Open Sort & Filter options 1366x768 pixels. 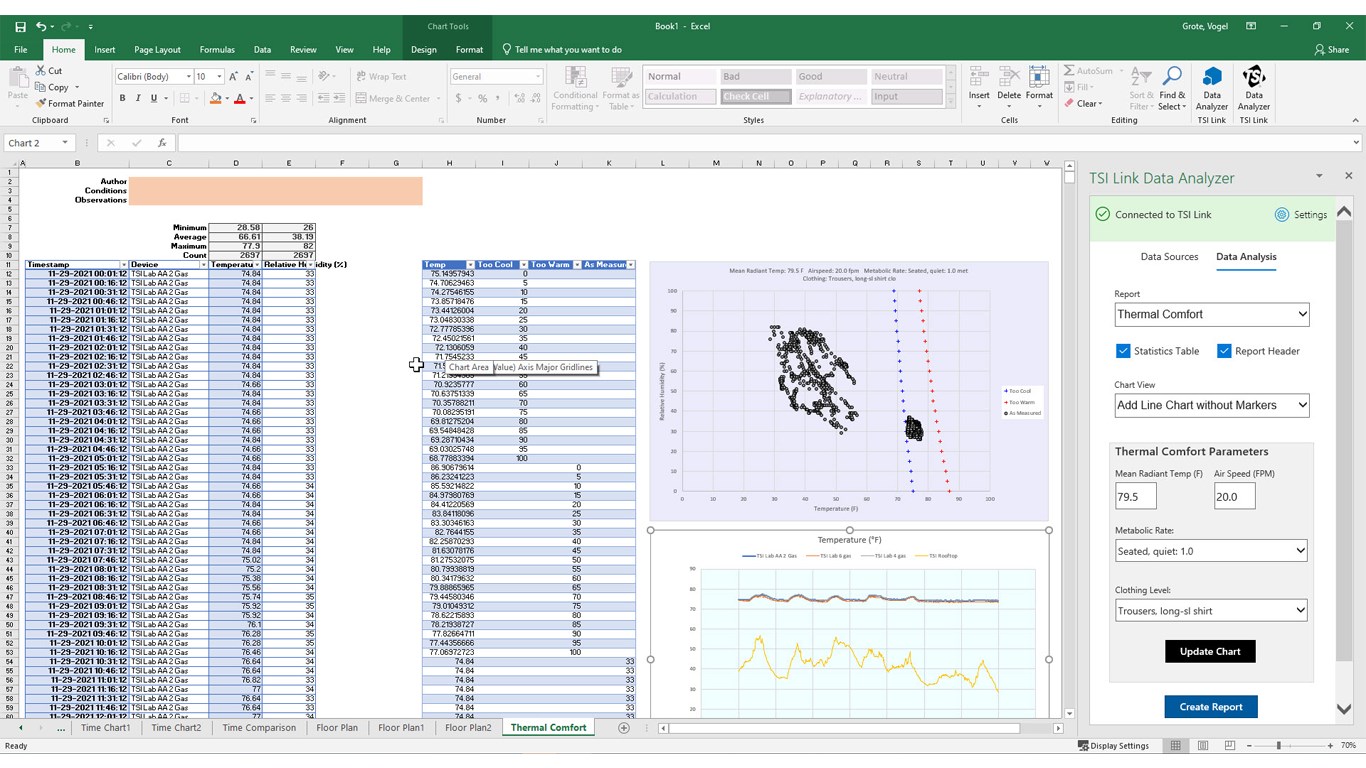click(1140, 90)
